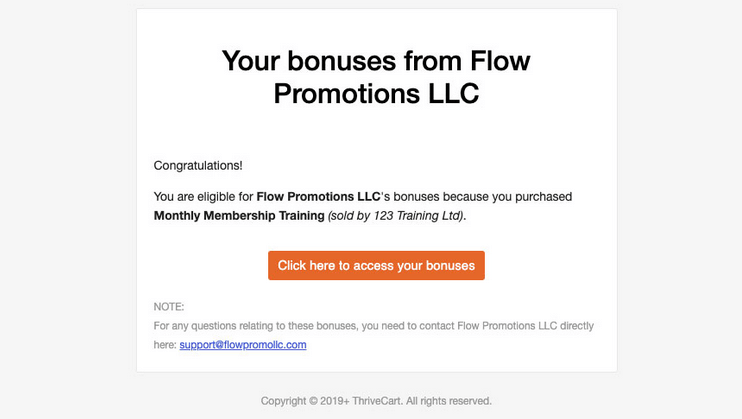The height and width of the screenshot is (419, 742).
Task: Click the gray "NOTE:" label
Action: [x=169, y=307]
